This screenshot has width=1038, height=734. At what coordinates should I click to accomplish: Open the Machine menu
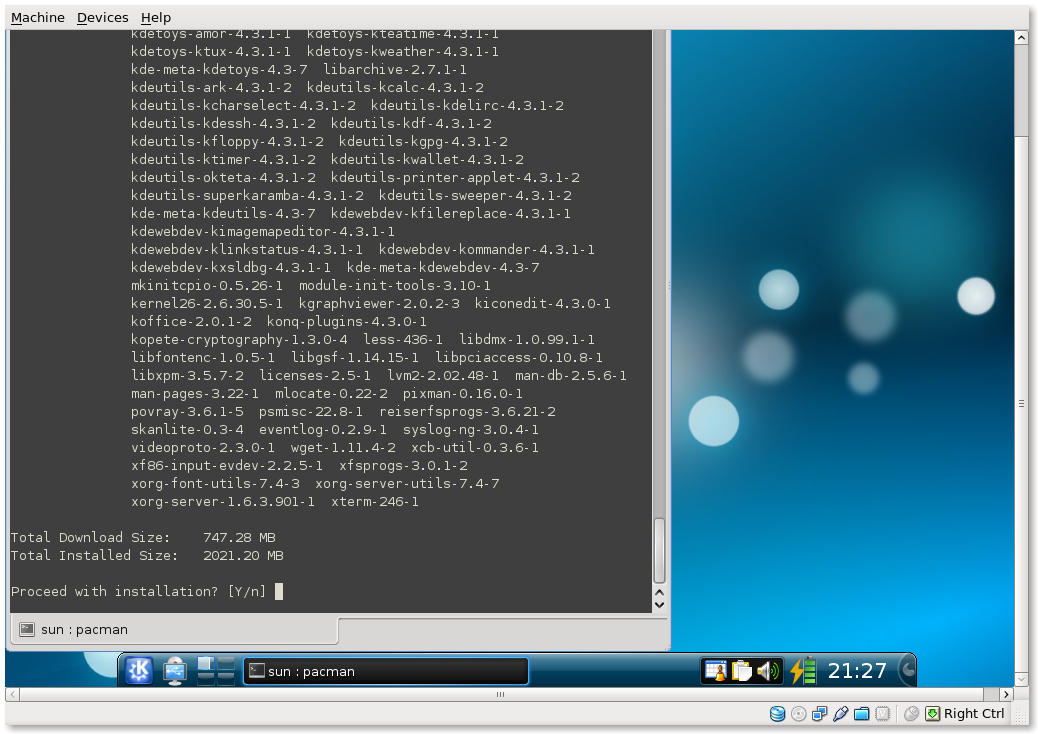point(38,17)
